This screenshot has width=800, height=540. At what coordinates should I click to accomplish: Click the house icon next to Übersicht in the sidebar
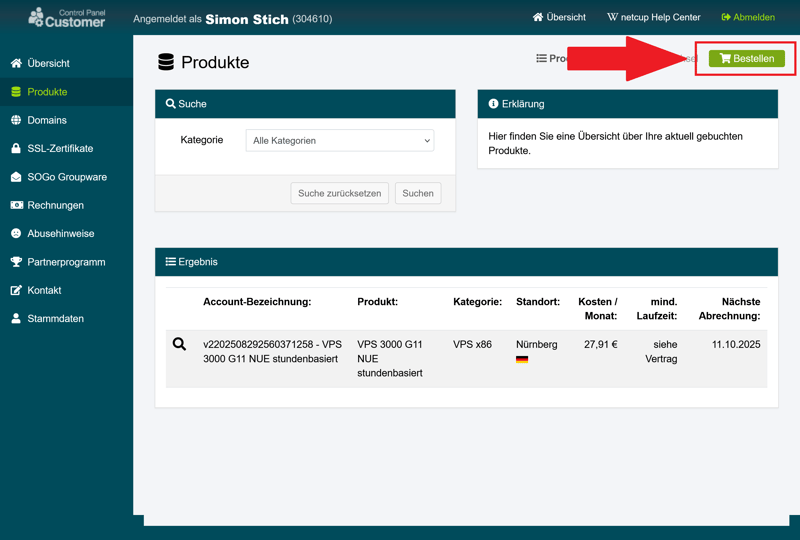(16, 63)
